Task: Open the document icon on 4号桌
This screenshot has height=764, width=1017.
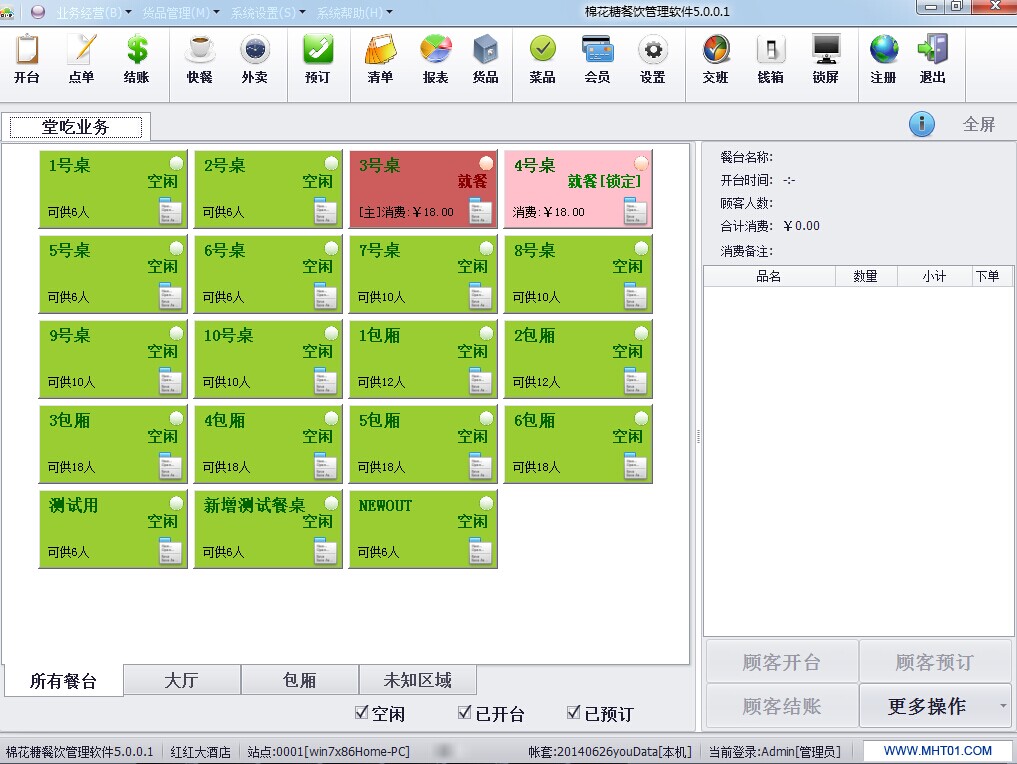Action: (x=636, y=211)
